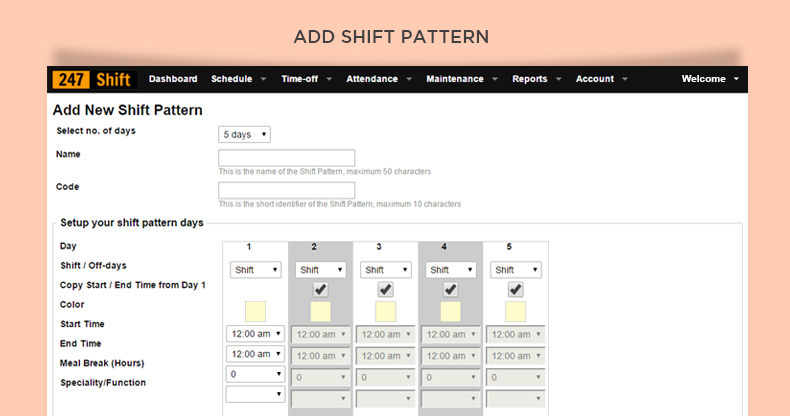
Task: Focus the shift pattern Code field
Action: click(x=286, y=190)
